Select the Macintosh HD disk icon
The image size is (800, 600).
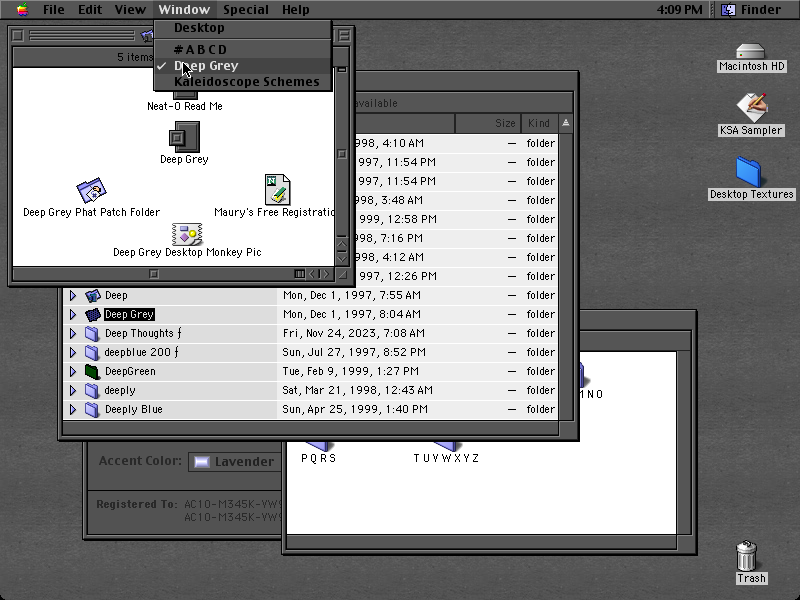pos(751,52)
